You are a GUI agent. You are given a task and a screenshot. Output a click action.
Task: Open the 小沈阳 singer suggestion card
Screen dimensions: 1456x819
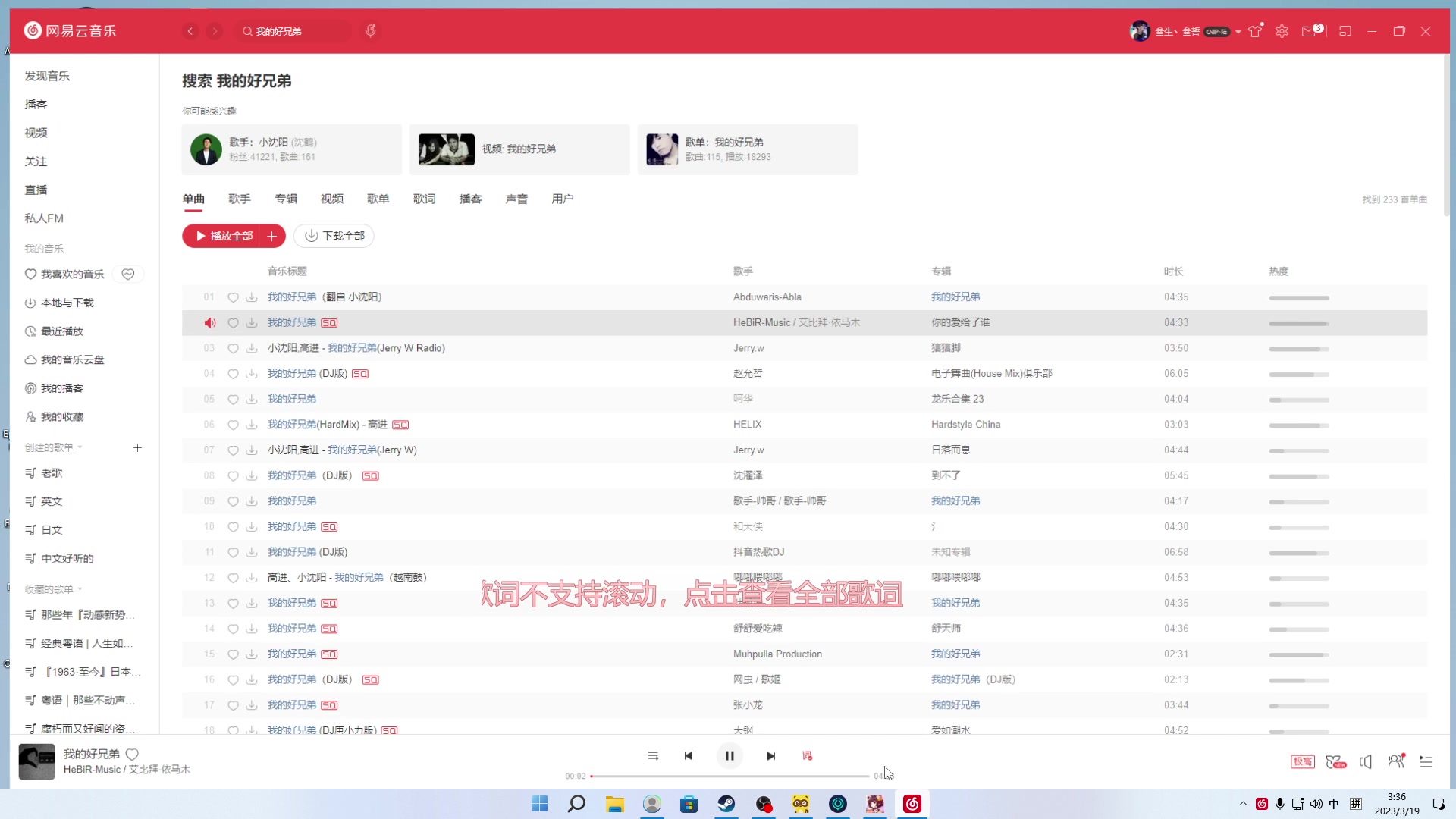292,149
